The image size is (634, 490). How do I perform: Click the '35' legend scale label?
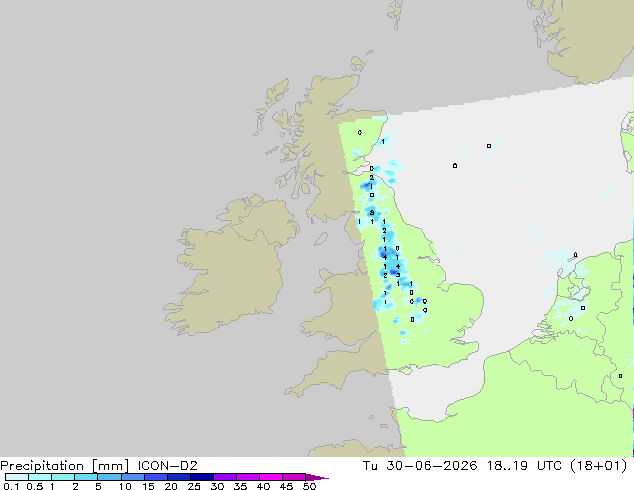tap(240, 486)
